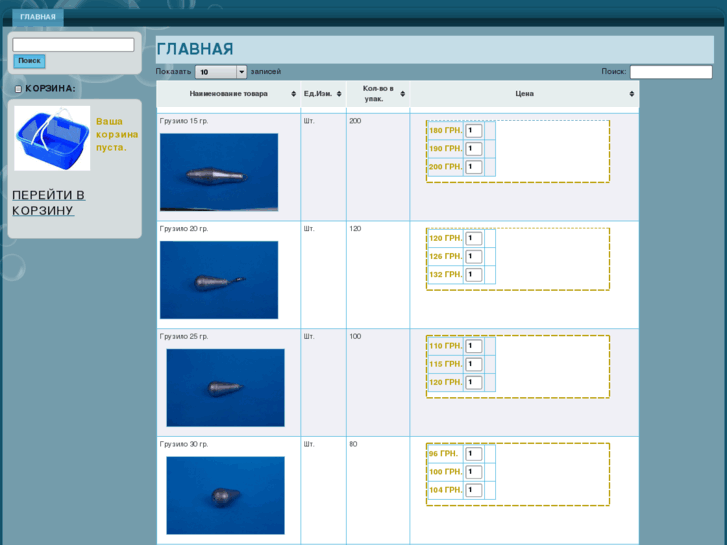Click the Грузило 30 гр. product name
The height and width of the screenshot is (545, 727).
click(184, 444)
